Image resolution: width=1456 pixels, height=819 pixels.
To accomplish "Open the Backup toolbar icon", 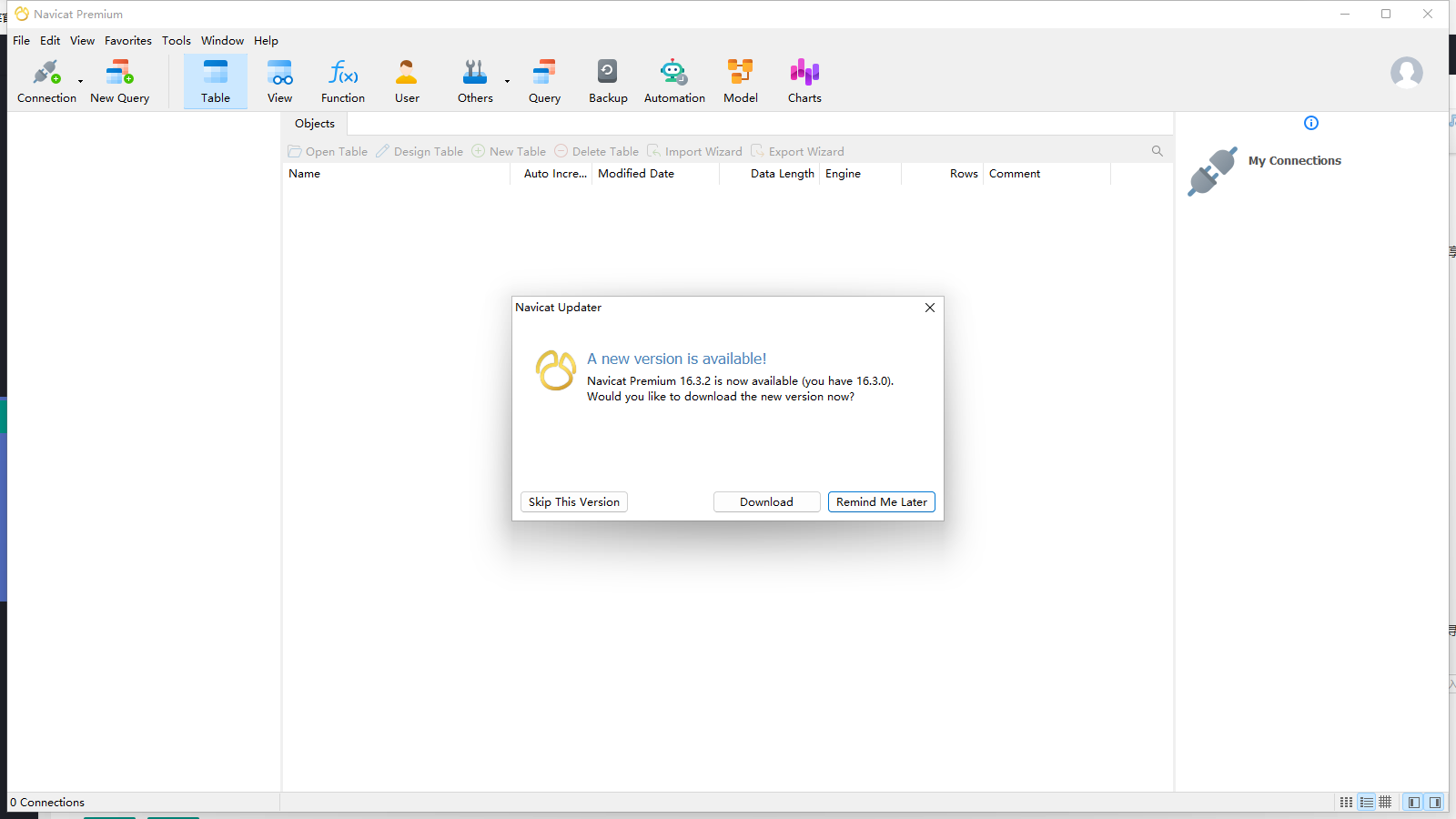I will (608, 81).
